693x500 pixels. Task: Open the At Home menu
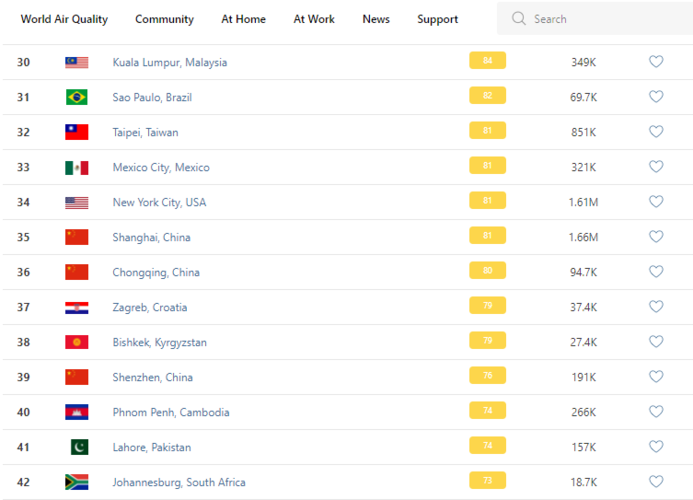pyautogui.click(x=243, y=19)
